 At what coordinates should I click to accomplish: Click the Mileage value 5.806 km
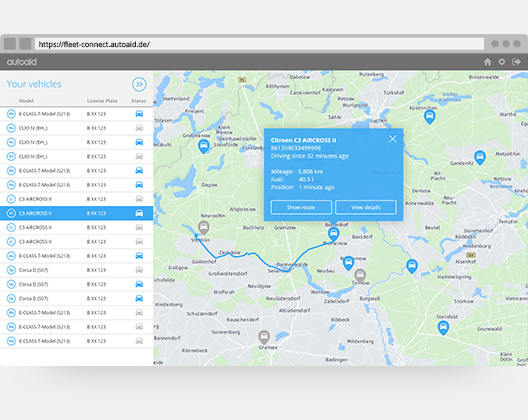310,171
